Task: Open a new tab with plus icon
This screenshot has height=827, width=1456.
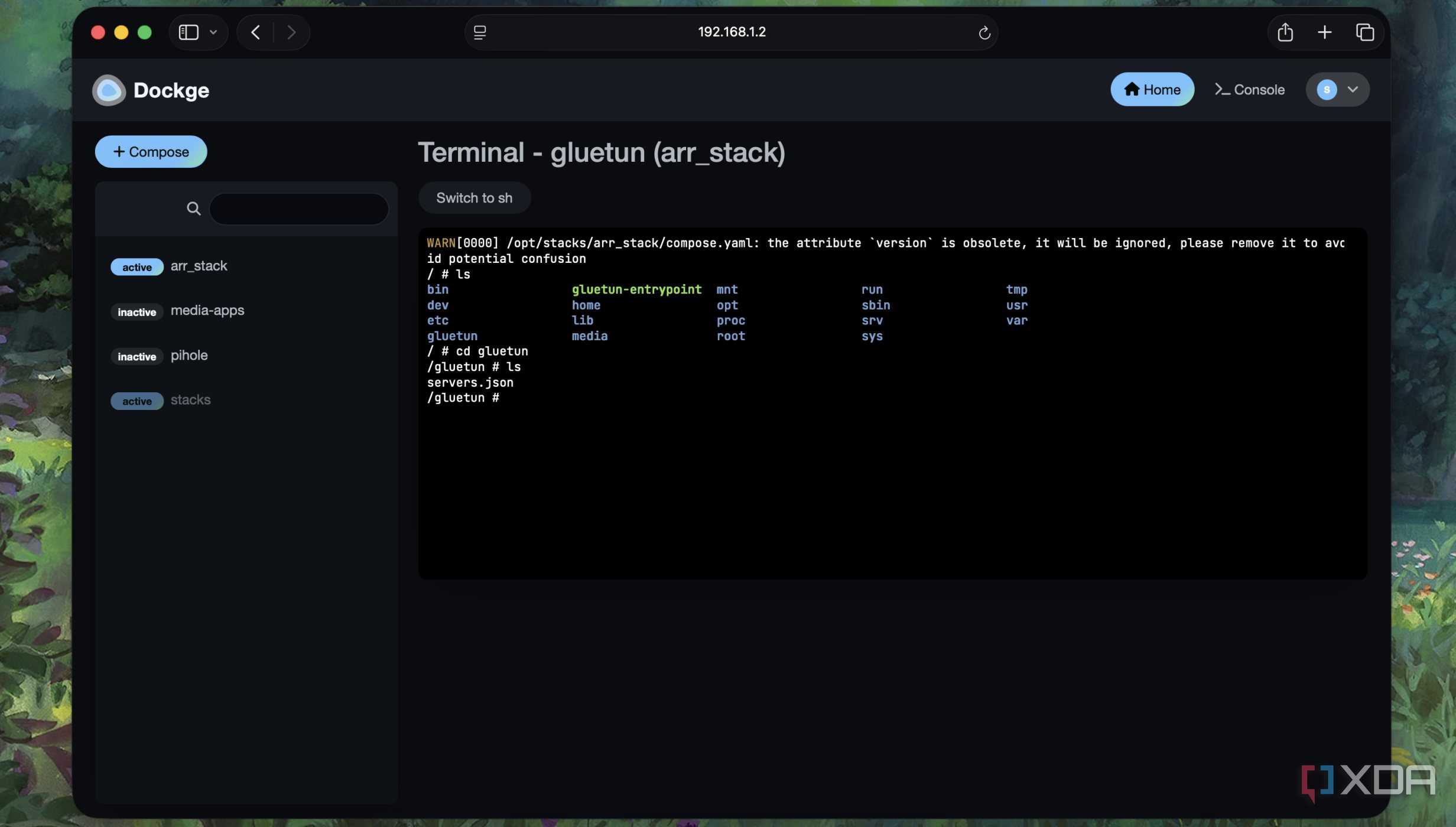Action: [1325, 32]
